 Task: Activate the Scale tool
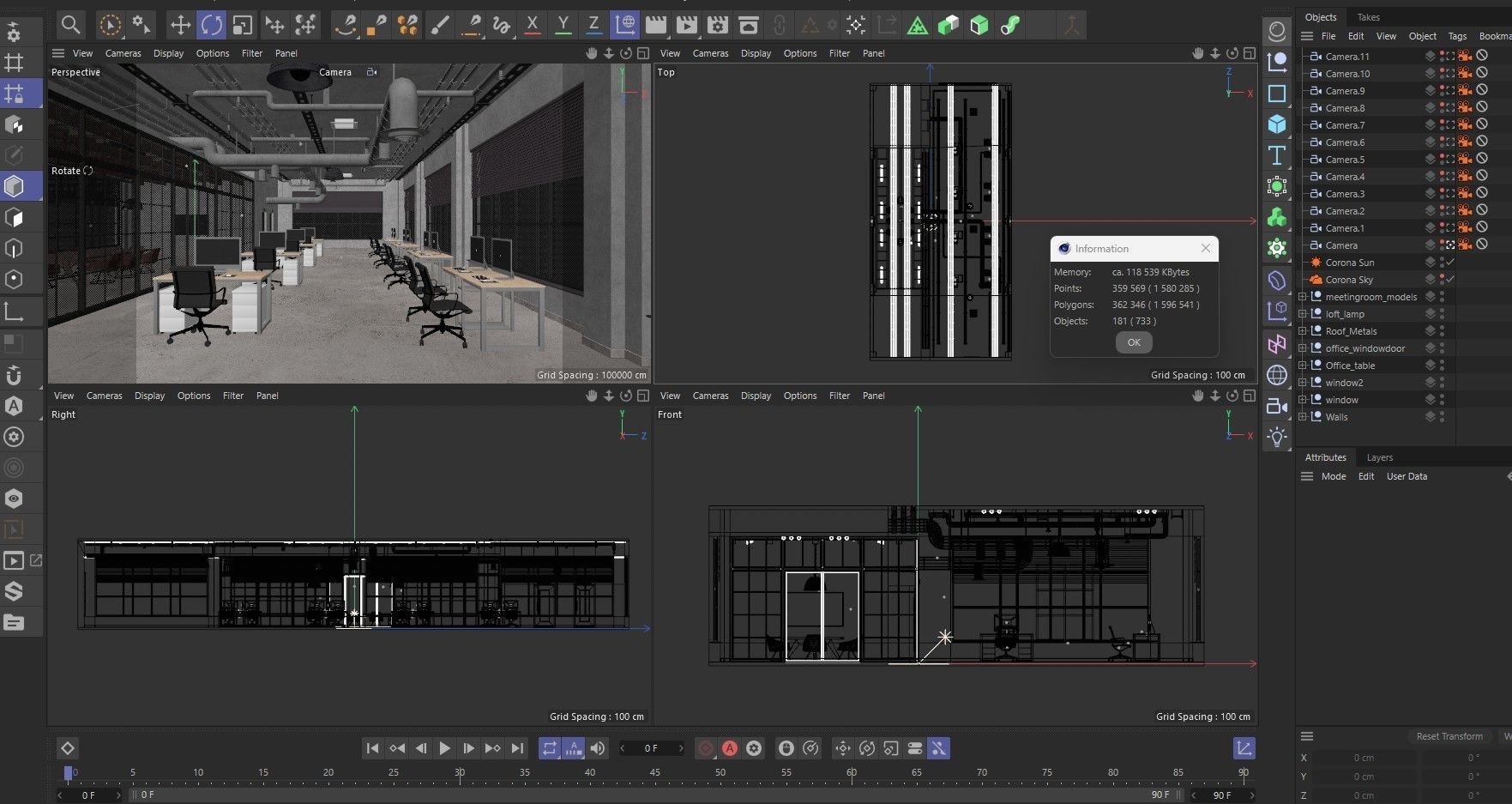coord(243,25)
